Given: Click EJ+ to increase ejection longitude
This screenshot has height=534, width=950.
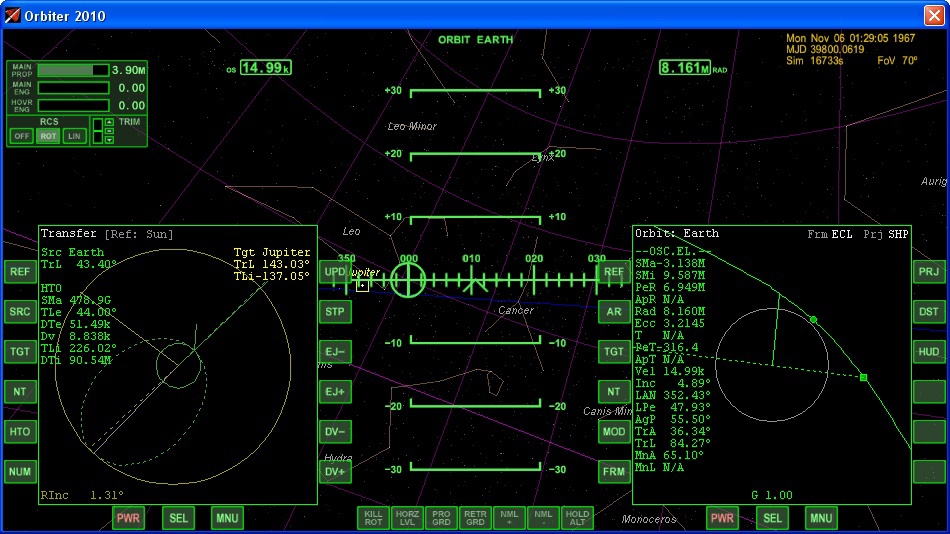Looking at the screenshot, I should point(335,392).
